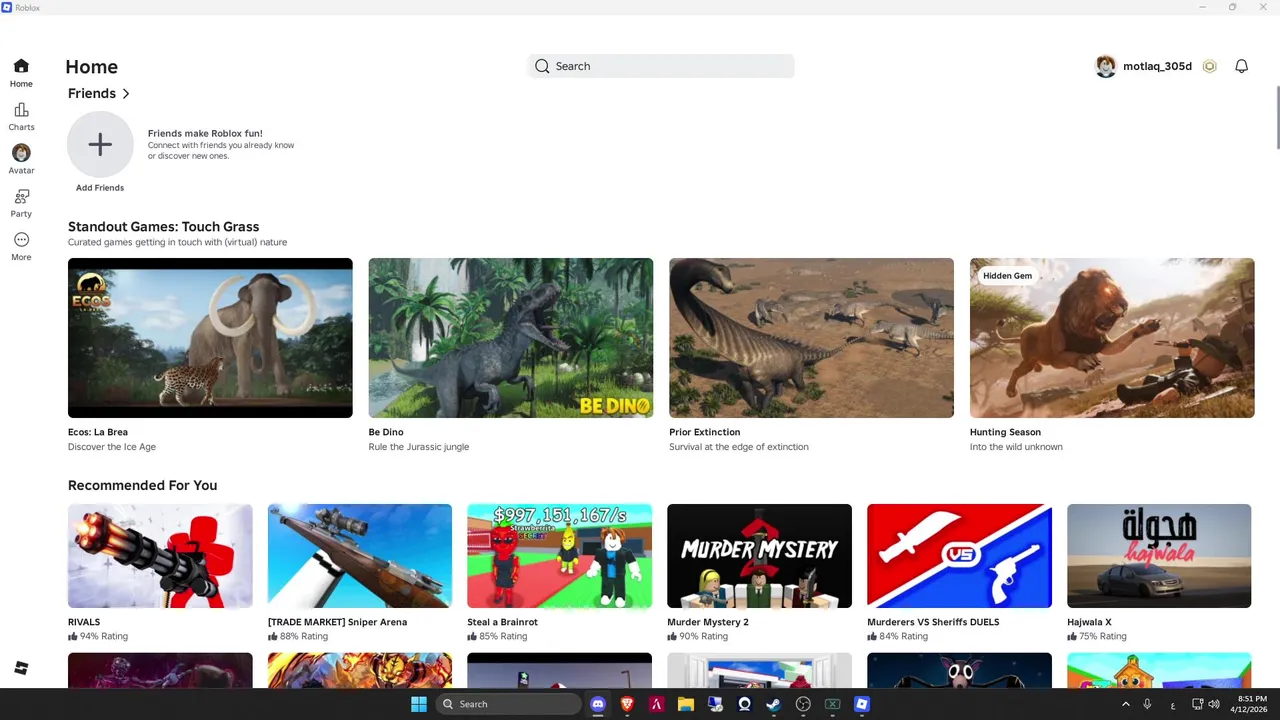Click the Recommended For You heading
The image size is (1280, 720).
point(142,485)
